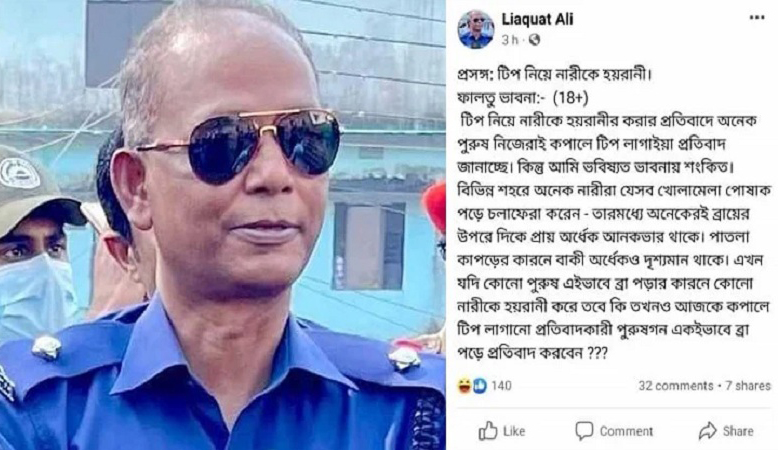The image size is (778, 450).
Task: Open the three-dot post options menu
Action: coord(756,18)
